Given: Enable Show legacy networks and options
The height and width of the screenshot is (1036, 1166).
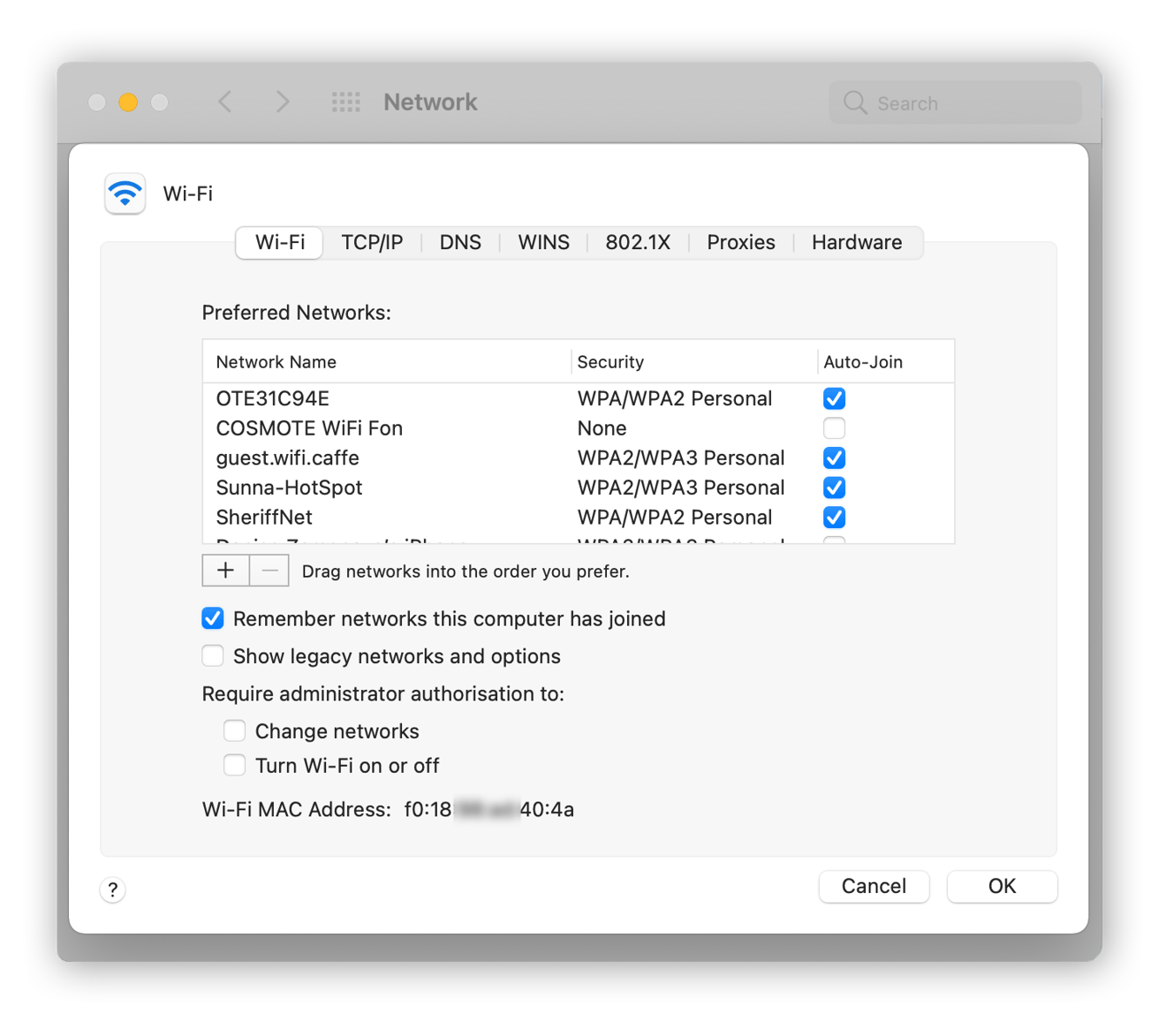Looking at the screenshot, I should click(213, 656).
